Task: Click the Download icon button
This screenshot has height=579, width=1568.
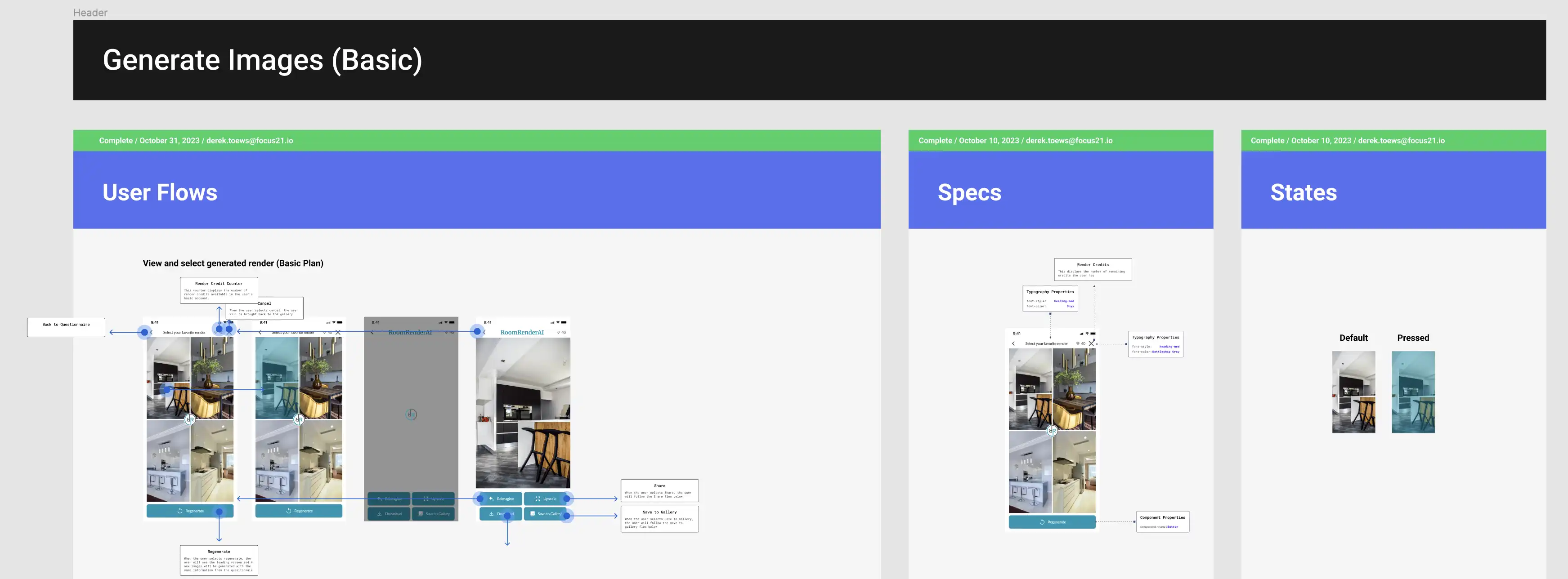Action: tap(492, 513)
